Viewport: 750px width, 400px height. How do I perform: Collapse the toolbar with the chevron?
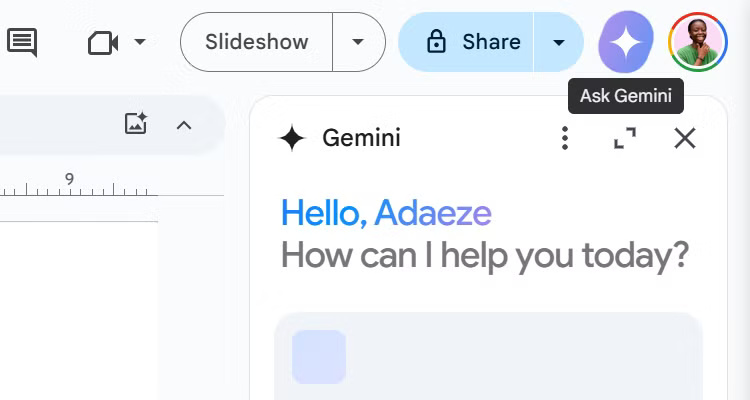183,124
